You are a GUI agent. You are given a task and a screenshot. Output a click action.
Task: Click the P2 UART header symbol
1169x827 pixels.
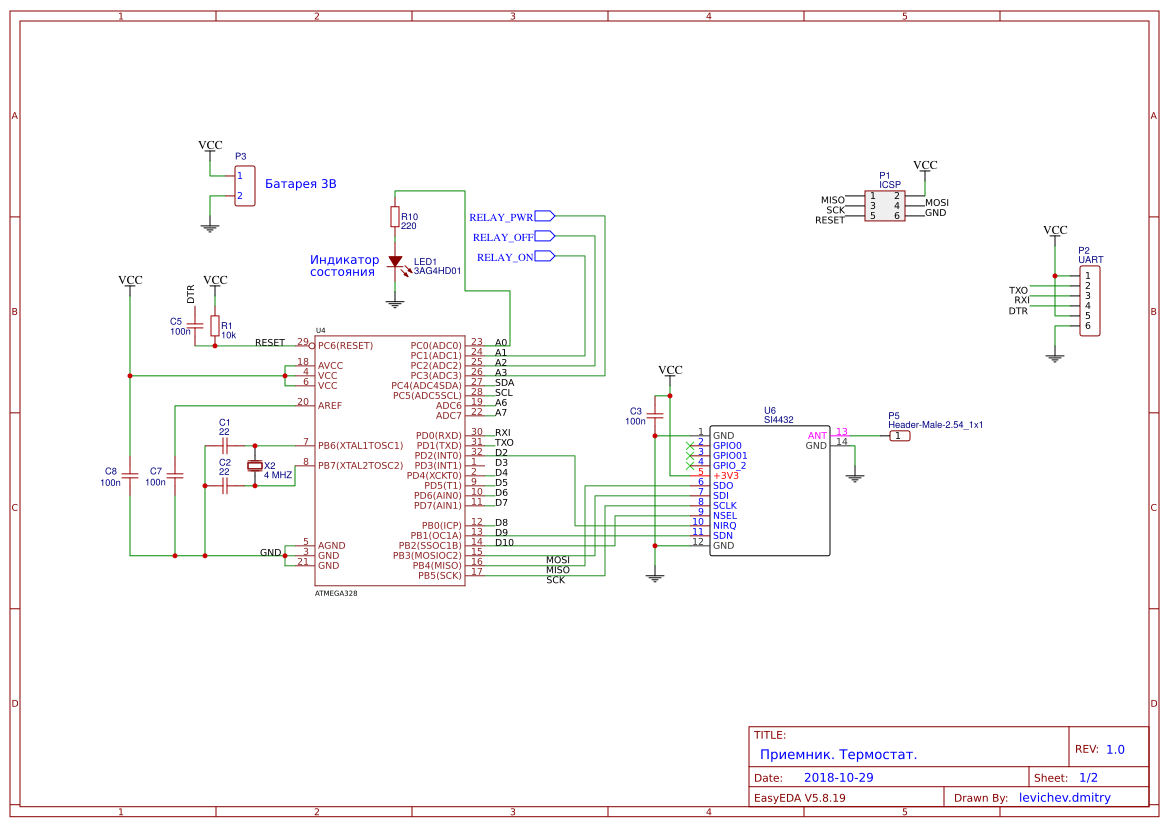[1089, 301]
